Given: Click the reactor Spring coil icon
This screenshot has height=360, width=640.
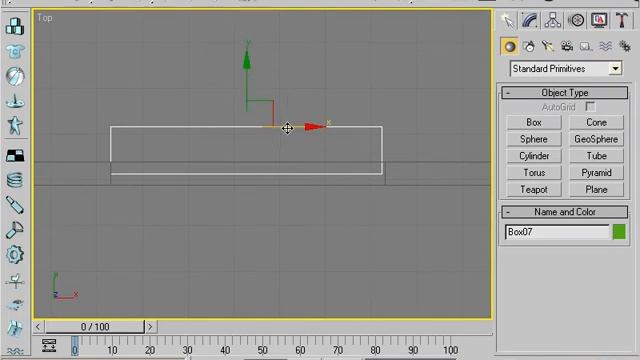Looking at the screenshot, I should coord(15,180).
